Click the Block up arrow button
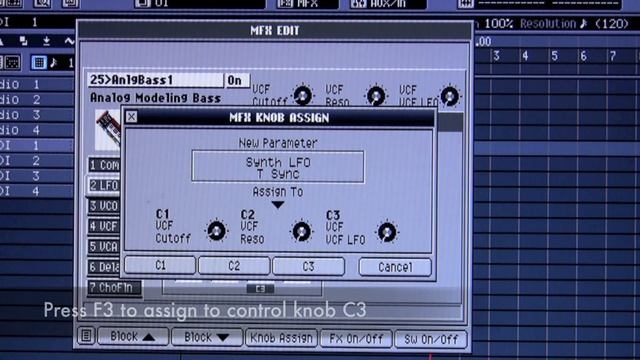640x360 pixels. (133, 337)
